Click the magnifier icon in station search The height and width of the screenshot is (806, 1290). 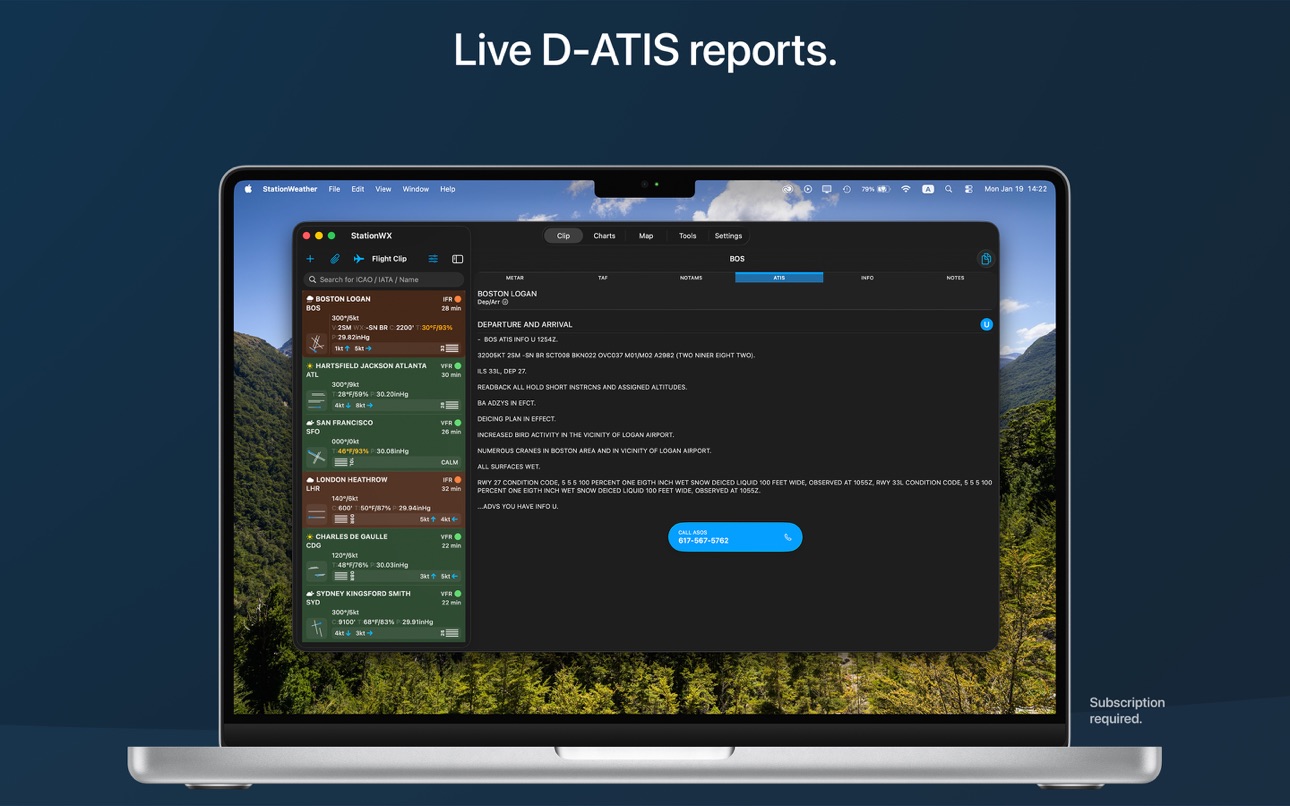[x=312, y=280]
